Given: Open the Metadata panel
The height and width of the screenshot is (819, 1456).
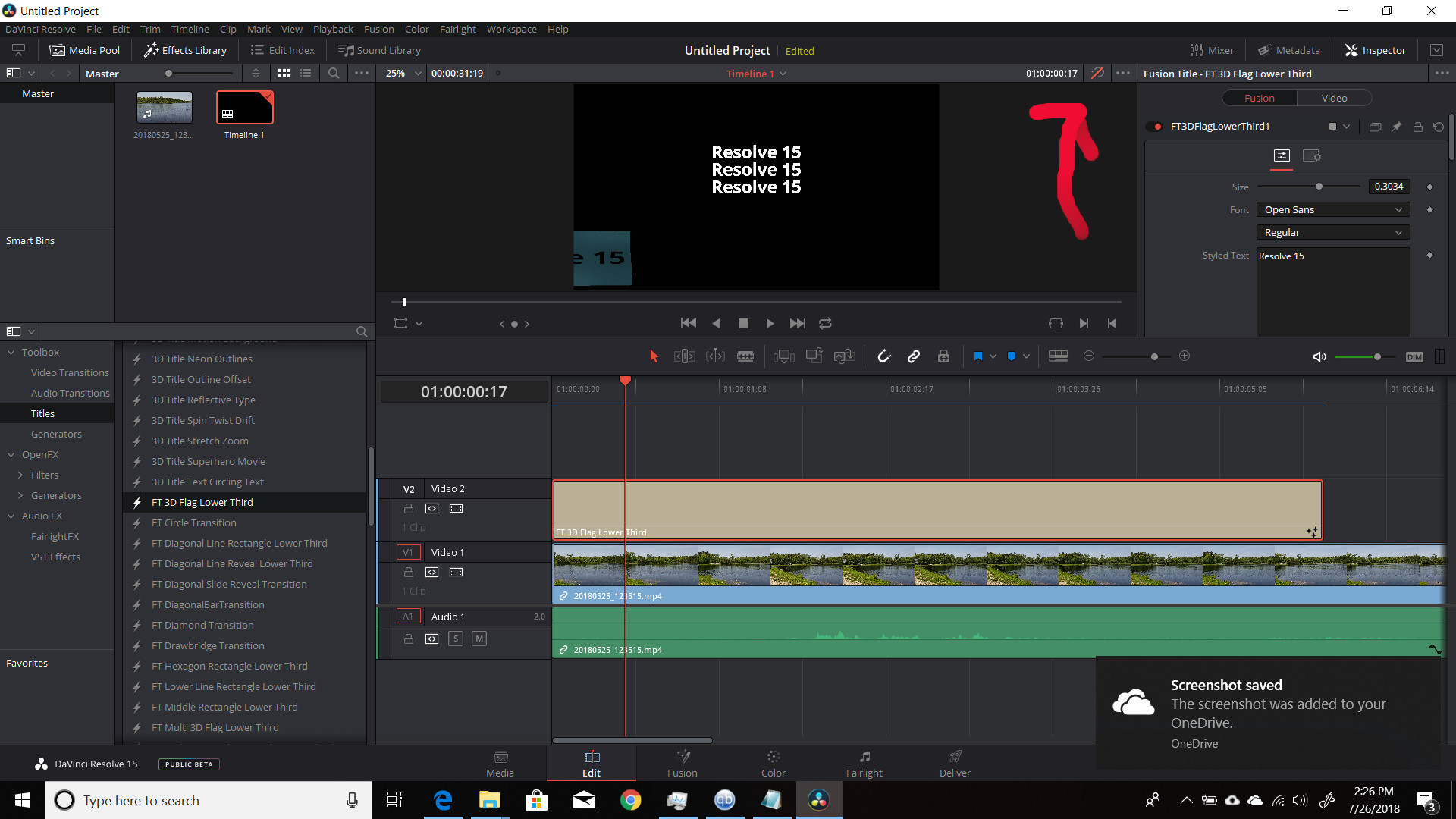Looking at the screenshot, I should click(1289, 50).
